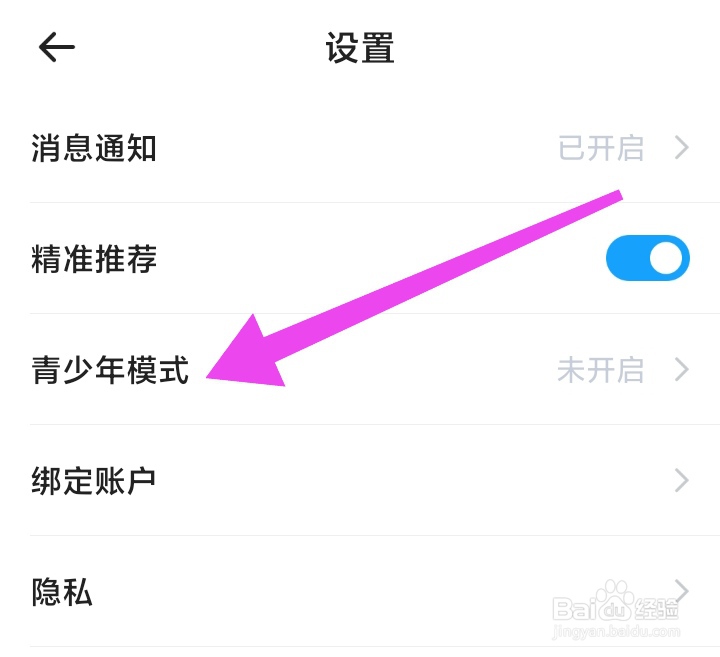The width and height of the screenshot is (720, 657).
Task: Expand the 绑定账户 row chevron
Action: [x=682, y=480]
